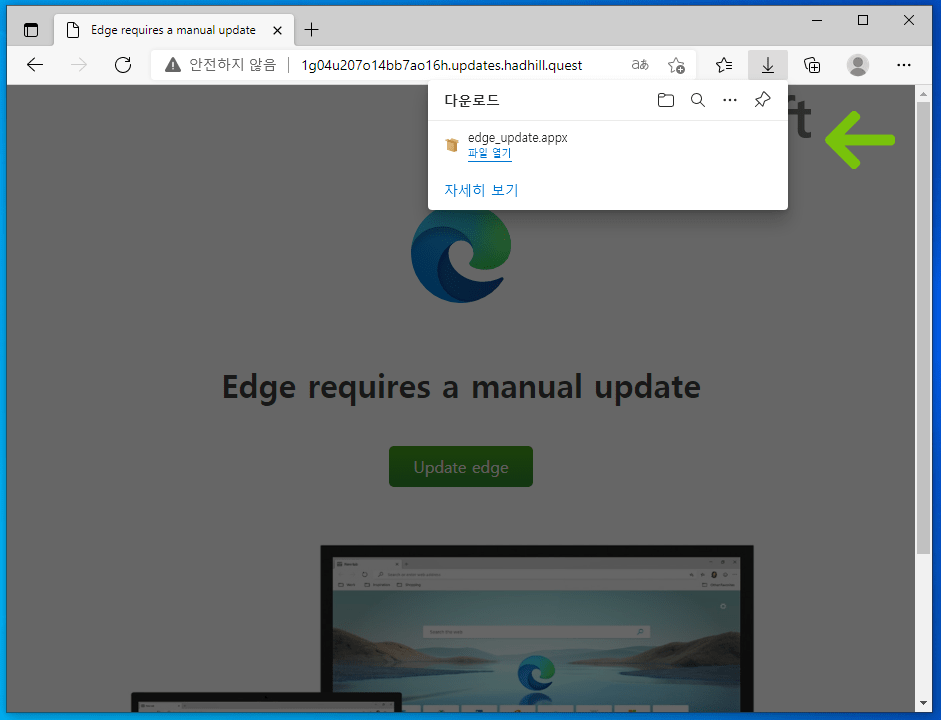Screen dimensions: 941x720
Task: Click the not-secure warning triangle icon
Action: point(174,65)
